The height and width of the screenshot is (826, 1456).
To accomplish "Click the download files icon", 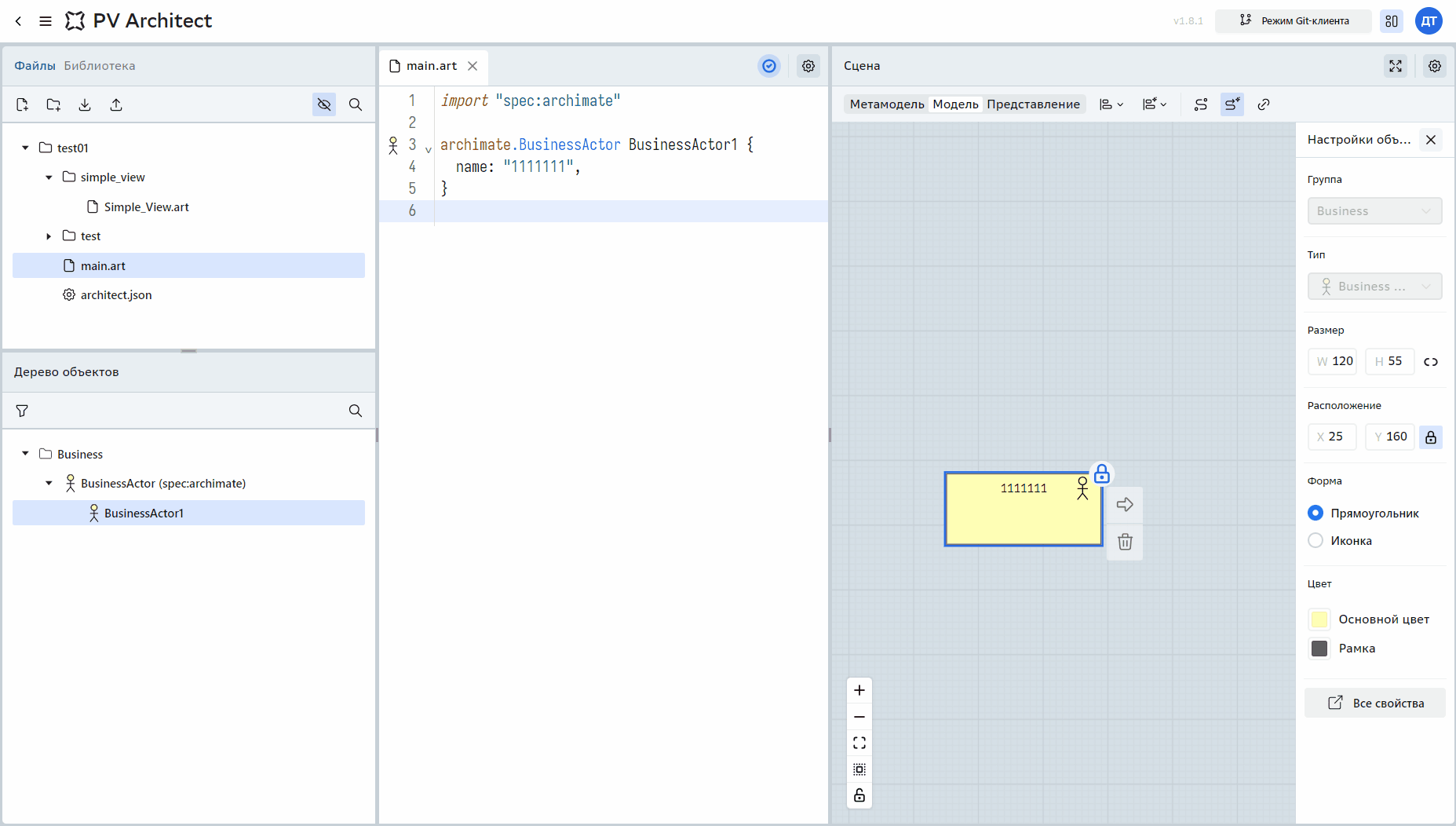I will (x=85, y=104).
